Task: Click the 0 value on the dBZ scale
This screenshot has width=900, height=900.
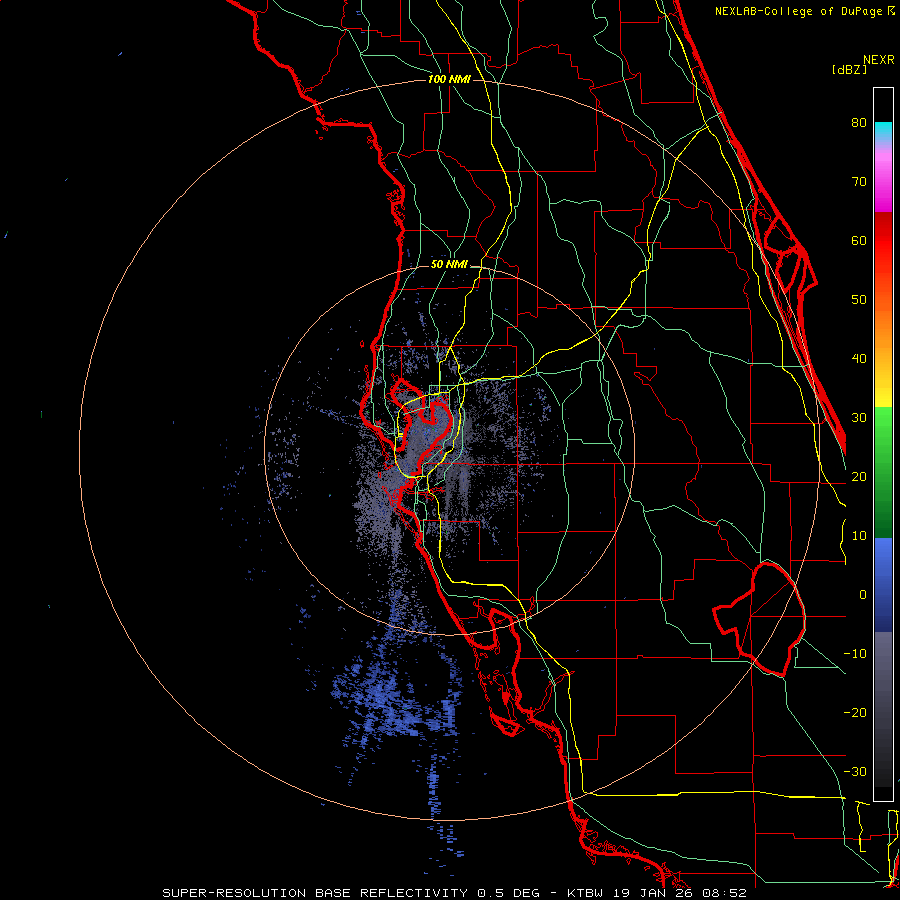Action: [x=863, y=595]
